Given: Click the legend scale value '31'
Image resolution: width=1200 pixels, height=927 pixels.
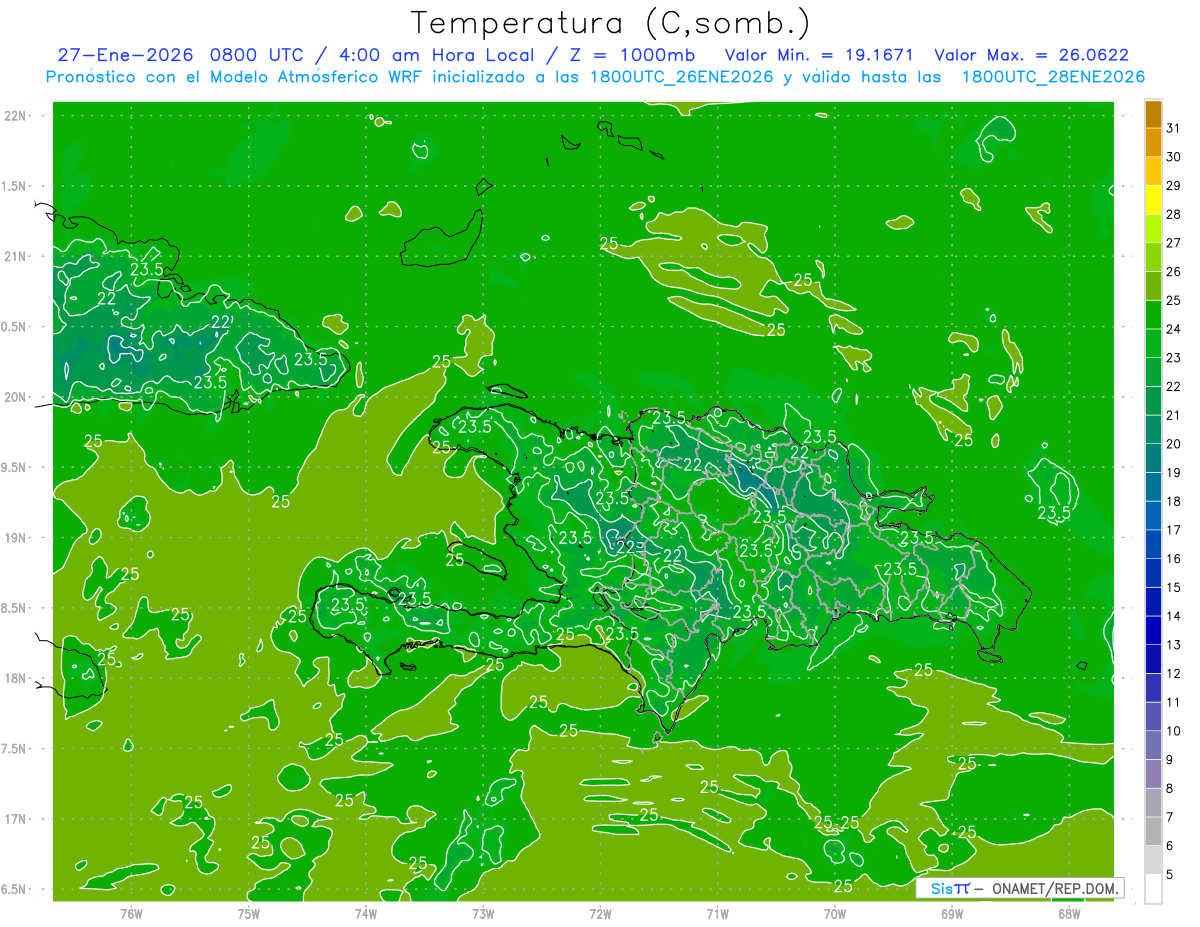Looking at the screenshot, I should pyautogui.click(x=1174, y=128).
